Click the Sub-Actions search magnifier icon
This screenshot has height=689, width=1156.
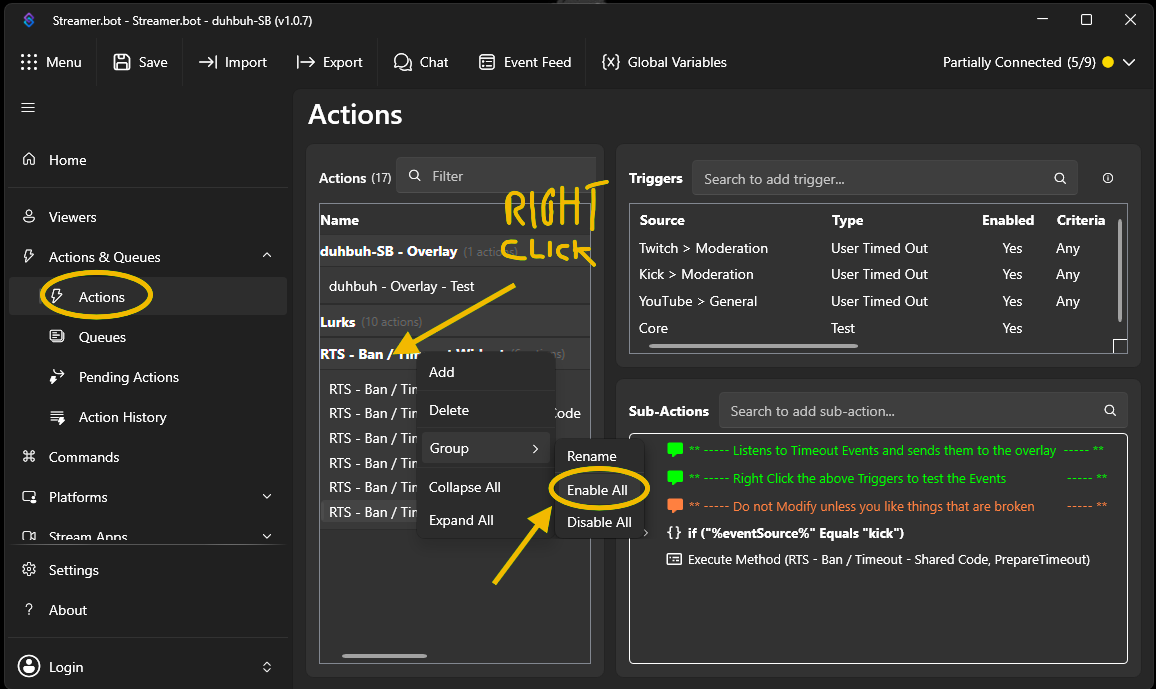coord(1110,410)
